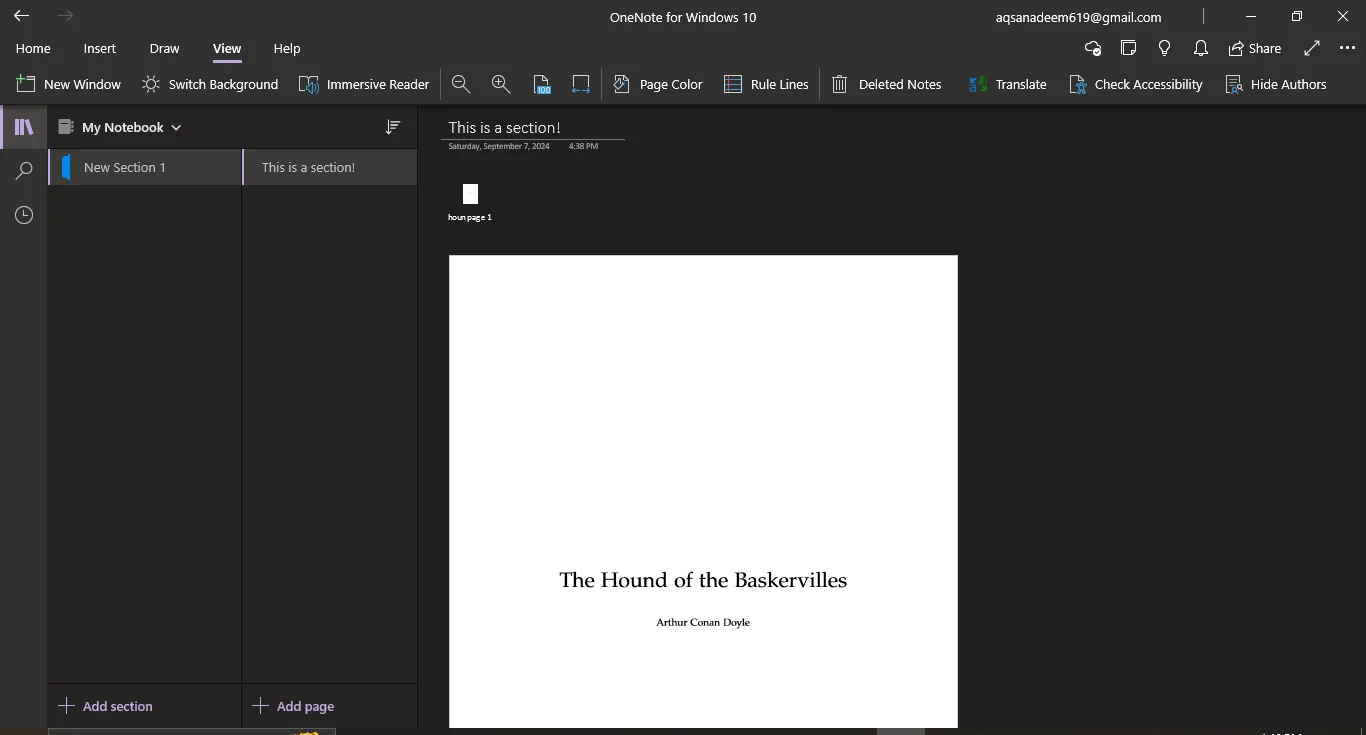Click the page date 'Saturday, September 7, 2024'
The image size is (1366, 735).
pyautogui.click(x=499, y=146)
